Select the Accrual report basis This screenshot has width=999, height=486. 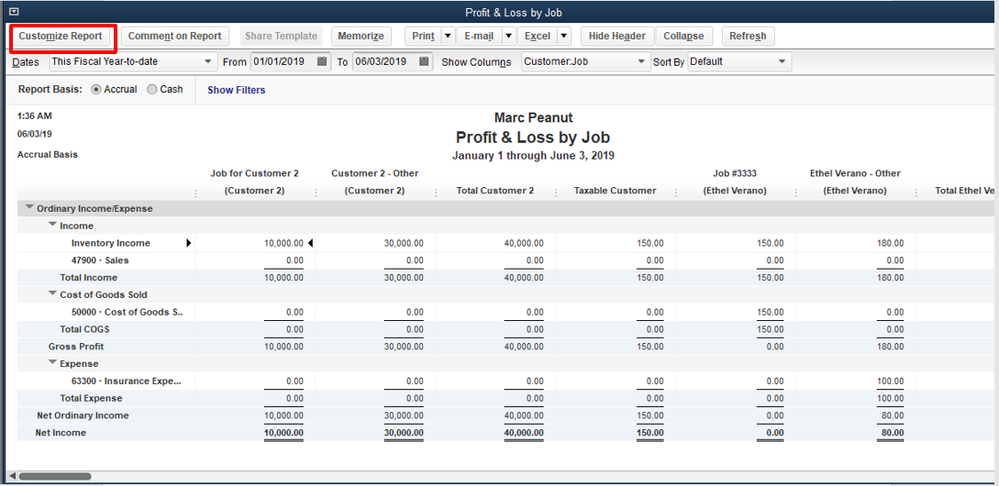97,90
